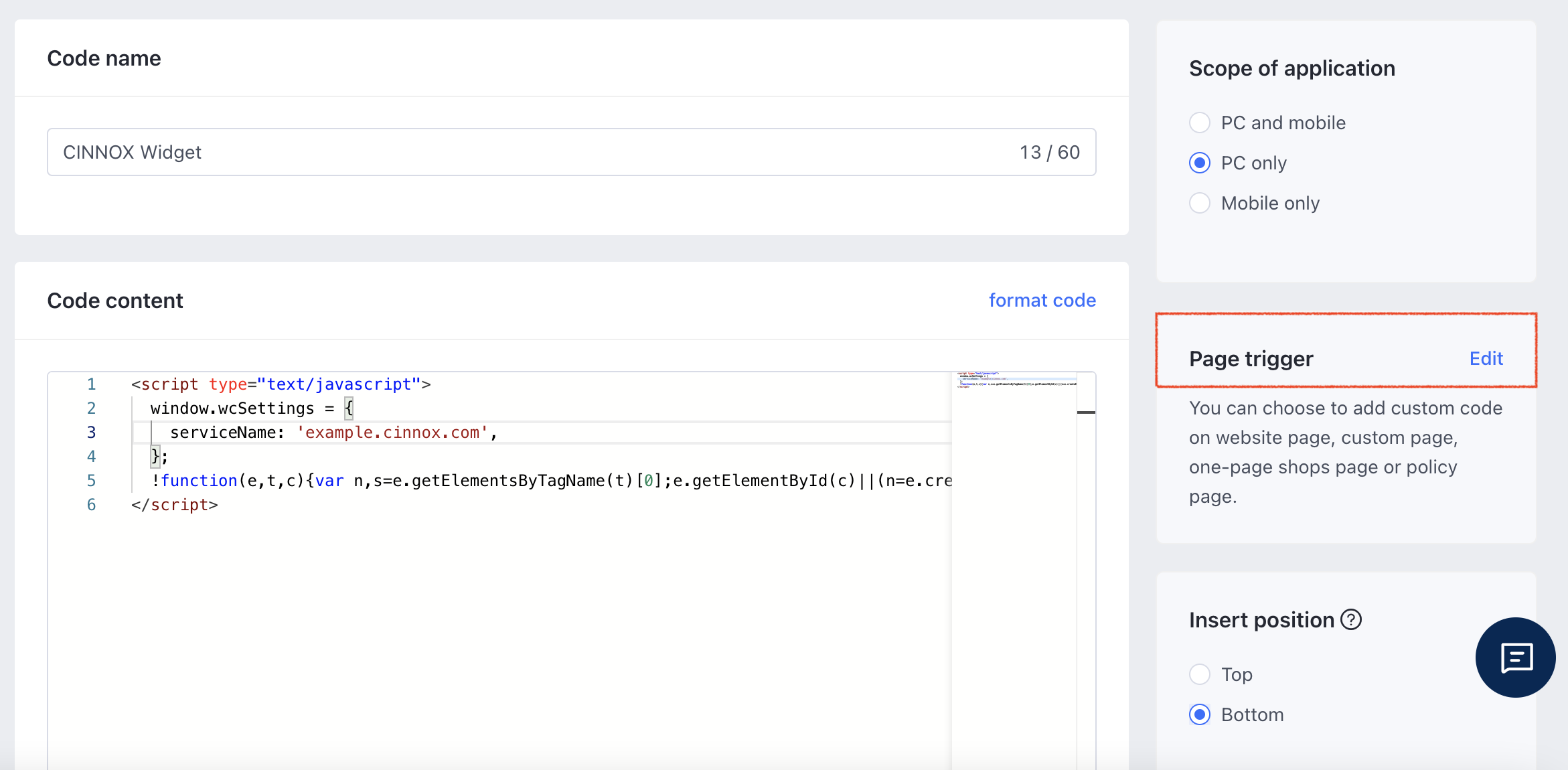The height and width of the screenshot is (770, 1568).
Task: Click the Insert position heading text
Action: [1261, 620]
